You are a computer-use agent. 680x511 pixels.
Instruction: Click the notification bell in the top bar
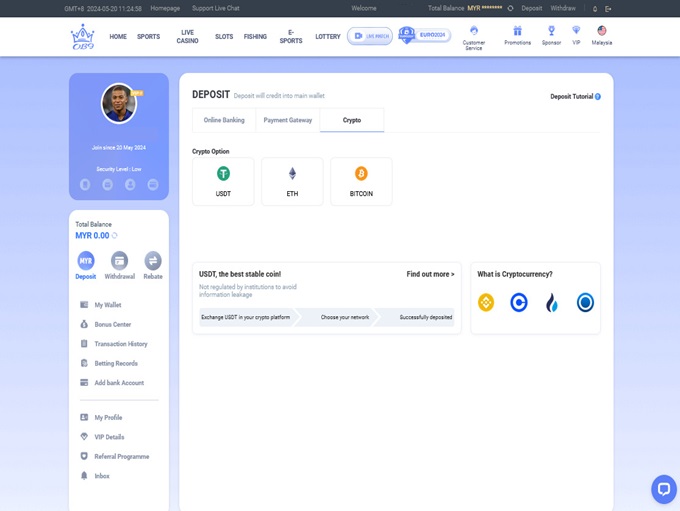pyautogui.click(x=595, y=8)
